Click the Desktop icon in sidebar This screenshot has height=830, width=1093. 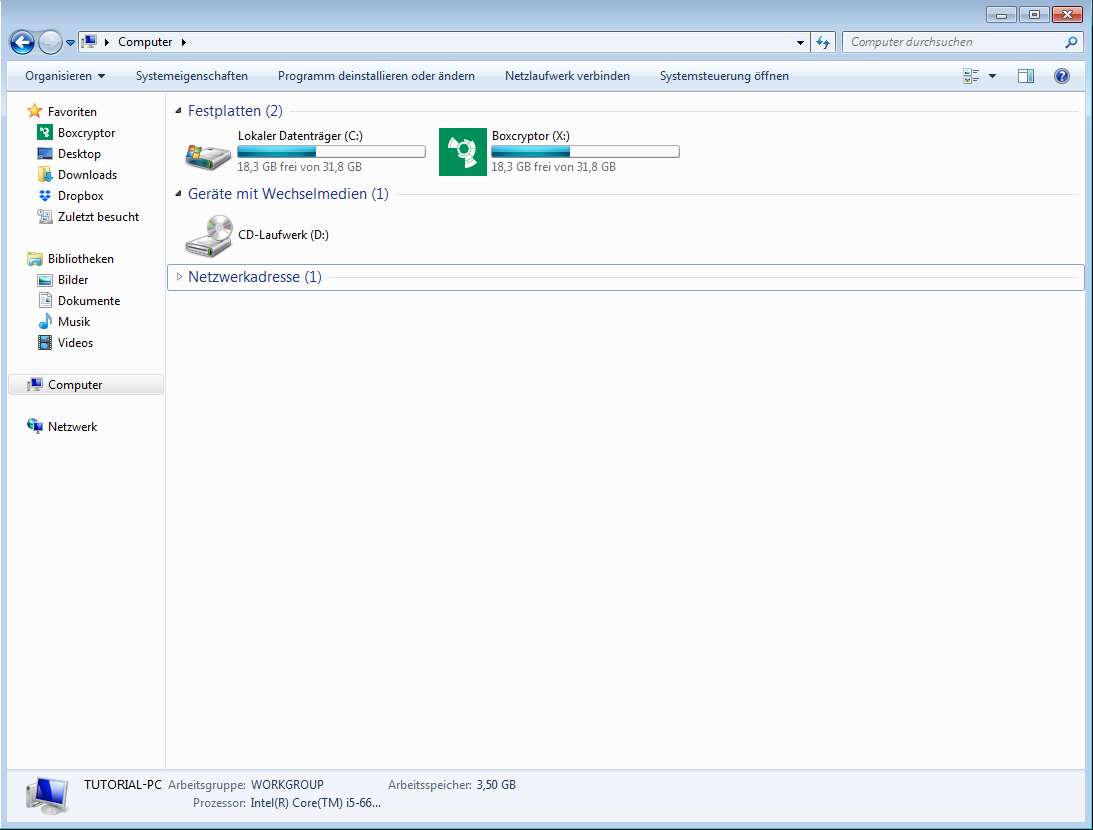click(x=45, y=153)
